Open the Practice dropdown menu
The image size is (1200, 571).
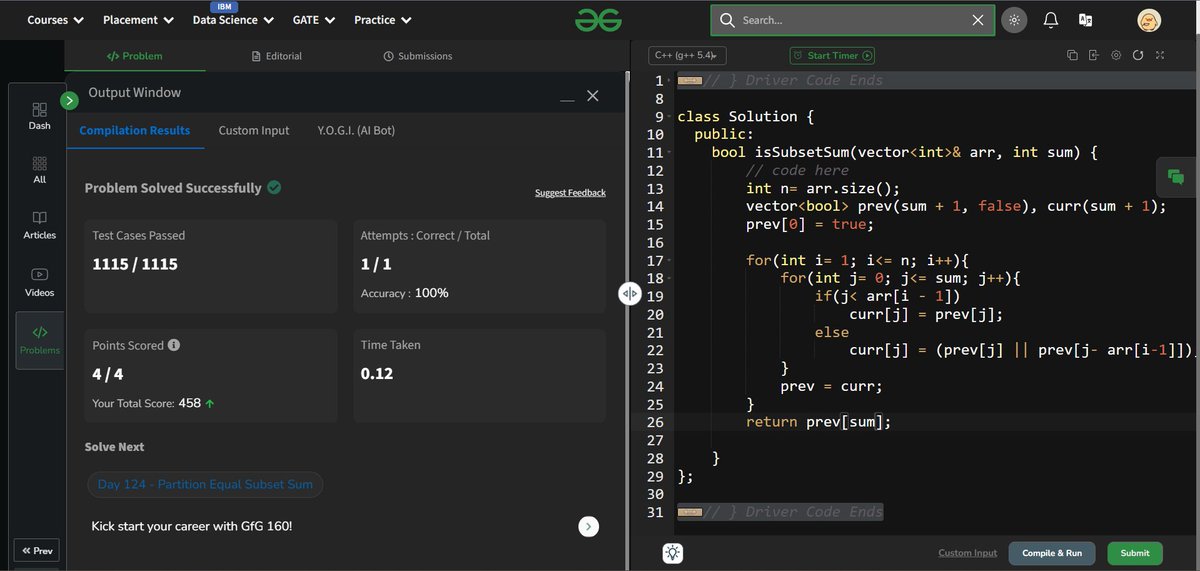(x=382, y=20)
